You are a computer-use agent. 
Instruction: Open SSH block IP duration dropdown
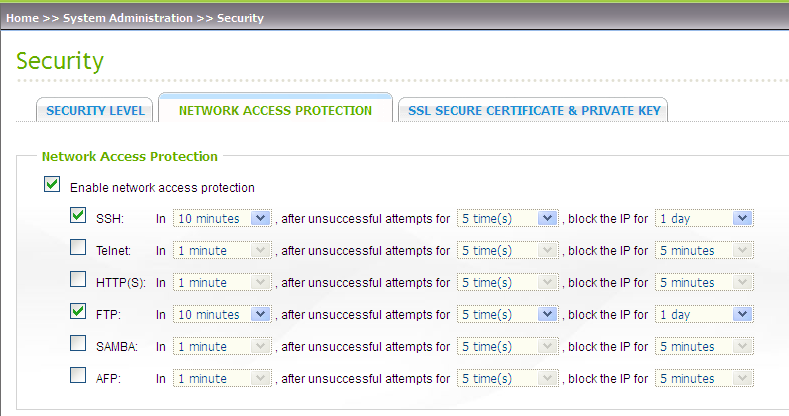click(703, 218)
